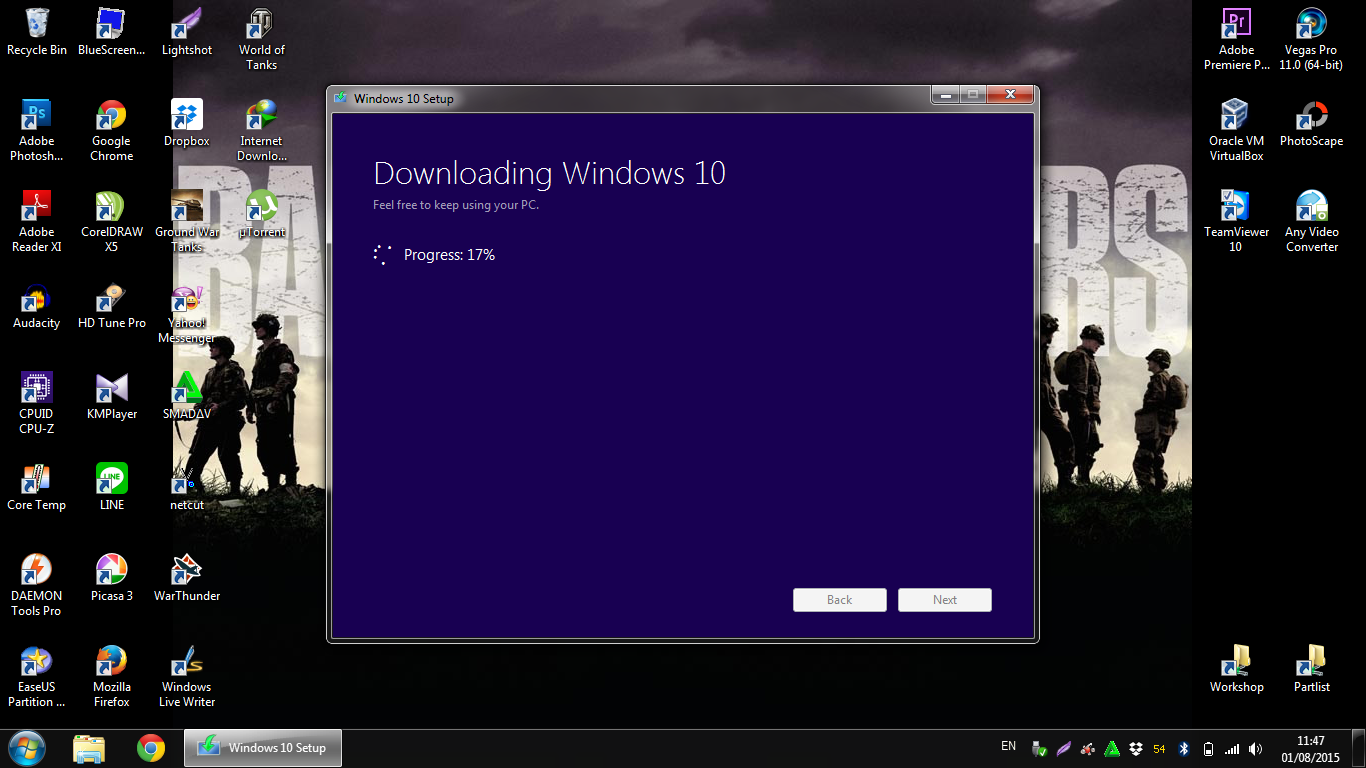1366x768 pixels.
Task: Launch Ground War Tanks shortcut
Action: [187, 221]
